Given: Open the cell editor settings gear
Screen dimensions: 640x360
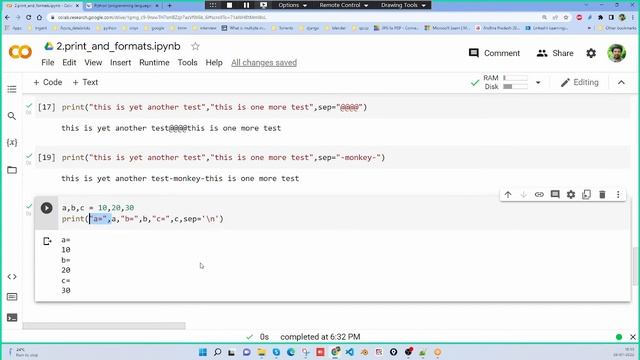Looking at the screenshot, I should coord(571,195).
